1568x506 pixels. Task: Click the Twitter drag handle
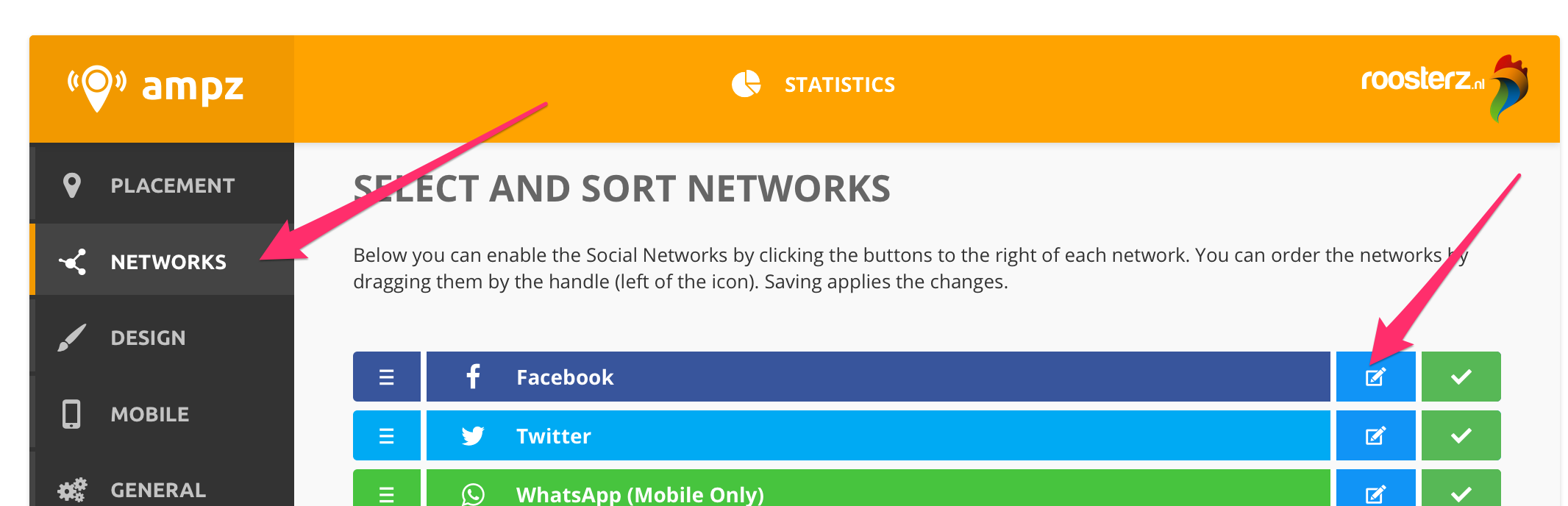coord(387,436)
